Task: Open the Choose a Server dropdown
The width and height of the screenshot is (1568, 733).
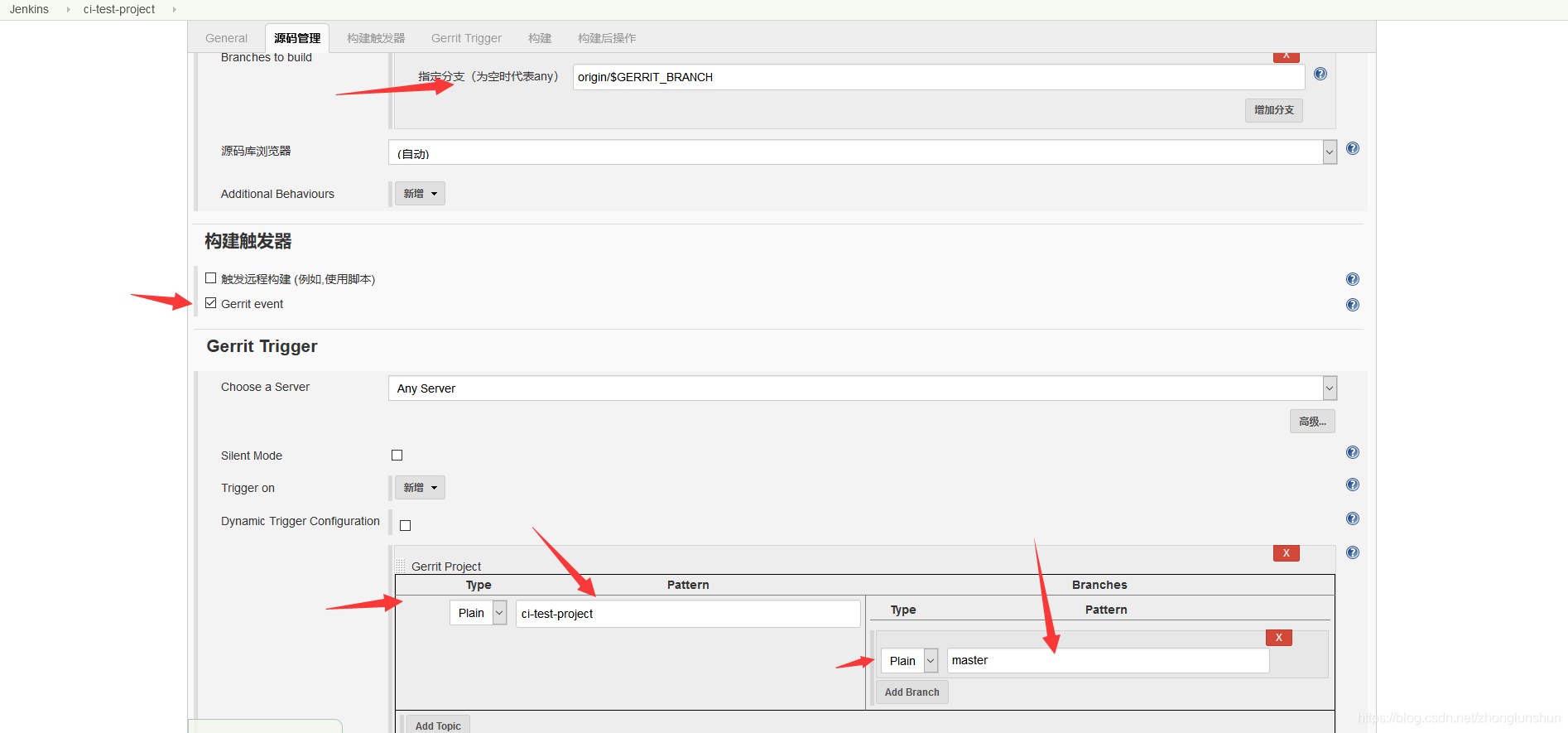Action: point(863,388)
